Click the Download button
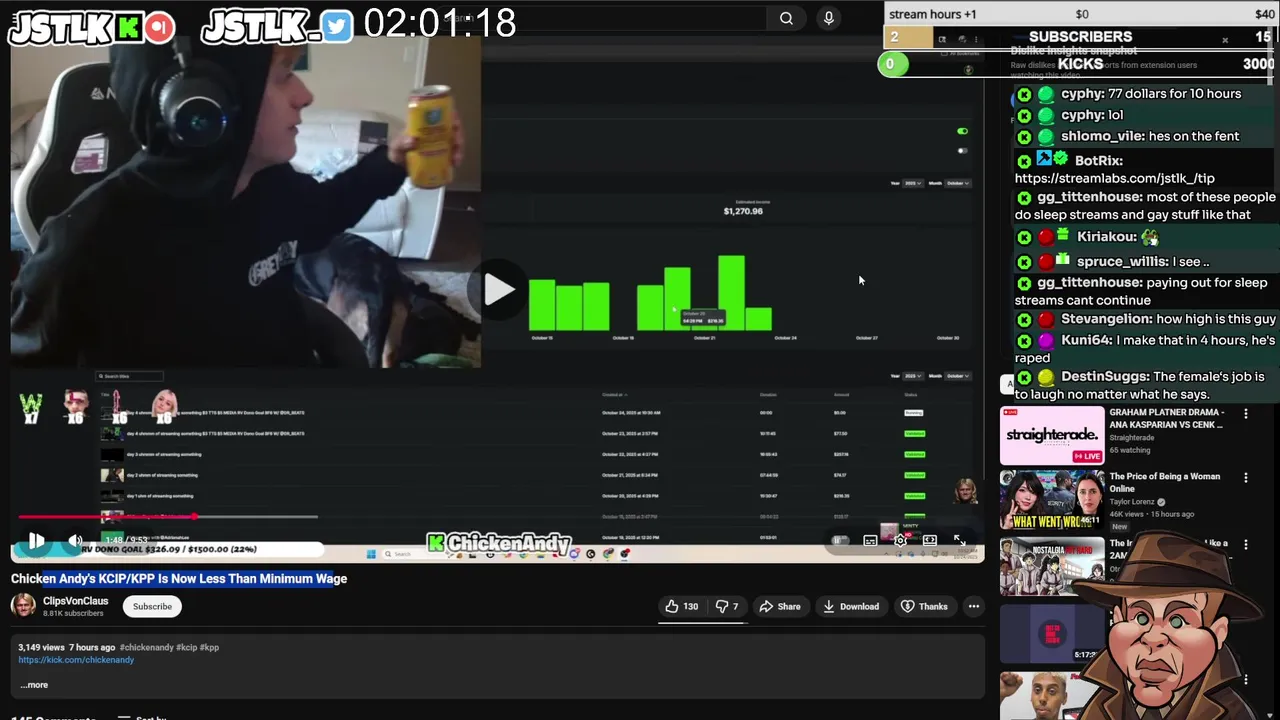This screenshot has width=1280, height=720. 851,606
